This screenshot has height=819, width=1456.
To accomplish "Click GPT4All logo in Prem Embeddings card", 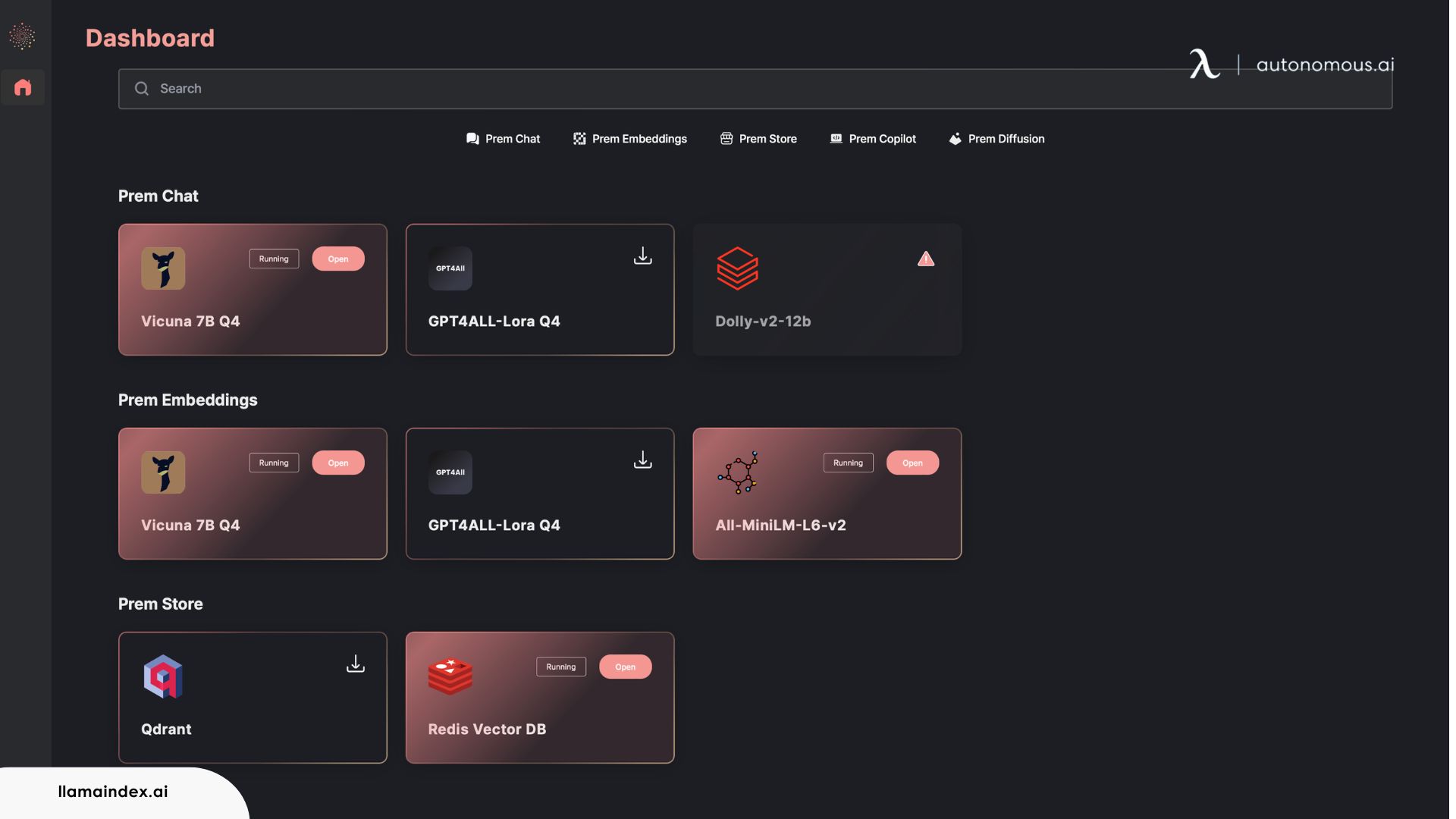I will (450, 472).
